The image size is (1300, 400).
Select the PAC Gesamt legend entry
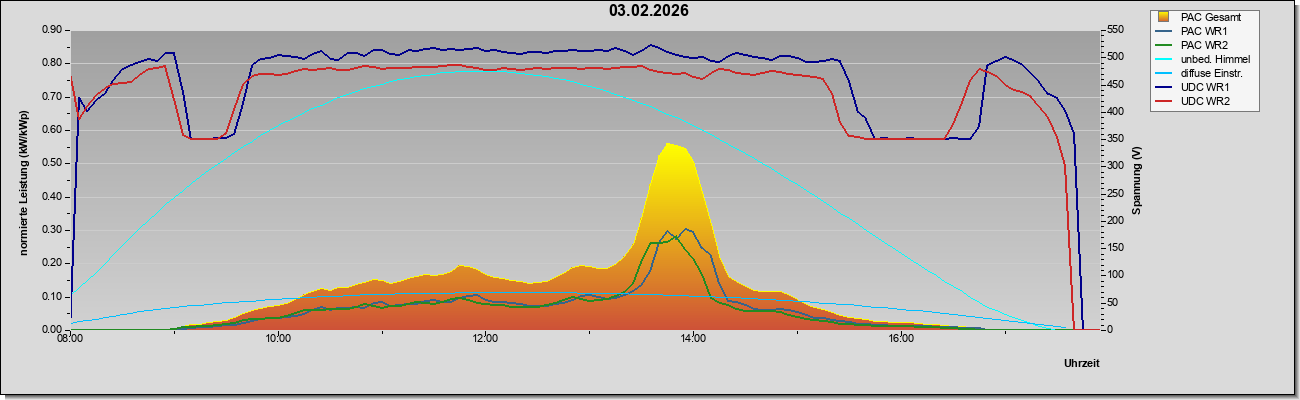pos(1198,17)
